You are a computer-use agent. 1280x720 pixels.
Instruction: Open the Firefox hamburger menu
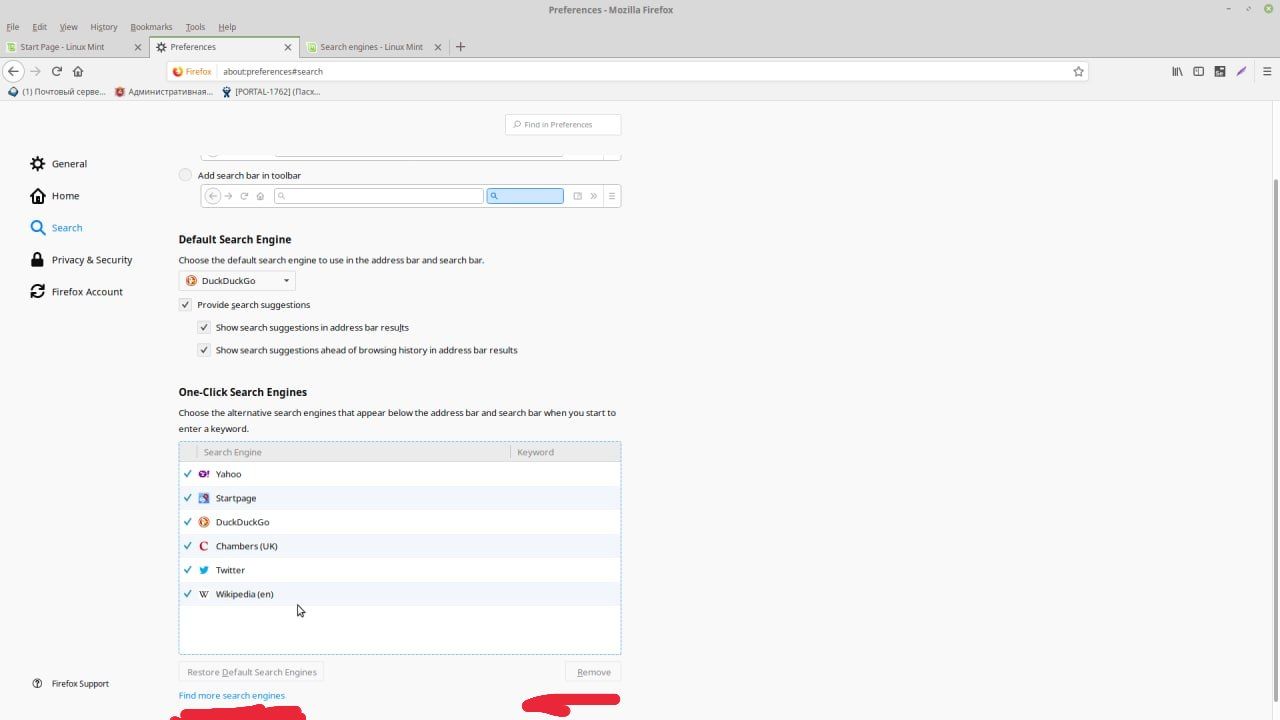(x=1267, y=71)
